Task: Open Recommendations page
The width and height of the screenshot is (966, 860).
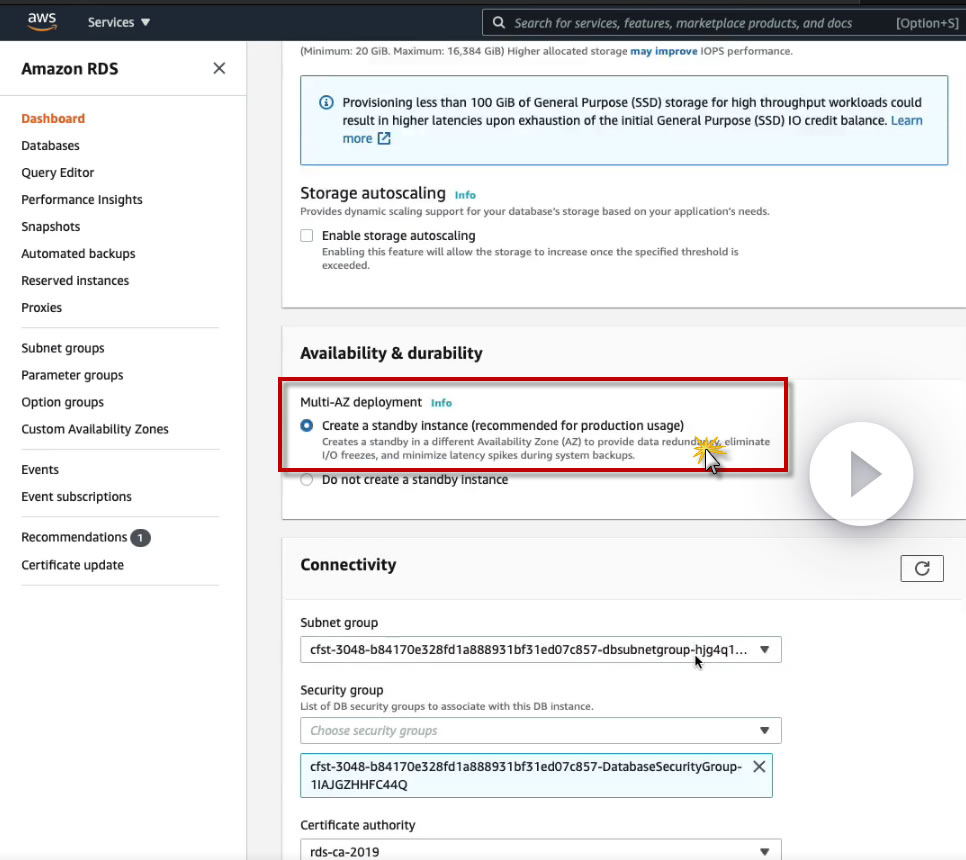Action: click(x=74, y=537)
